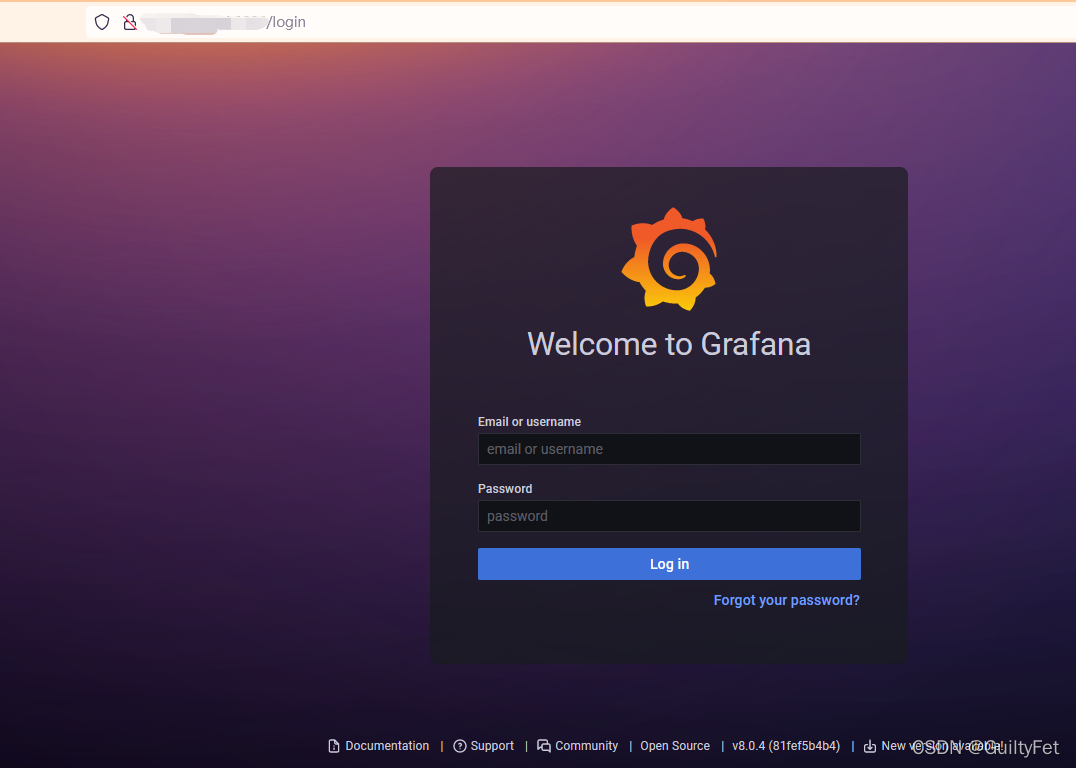Open the Forgot your password link

pyautogui.click(x=786, y=601)
